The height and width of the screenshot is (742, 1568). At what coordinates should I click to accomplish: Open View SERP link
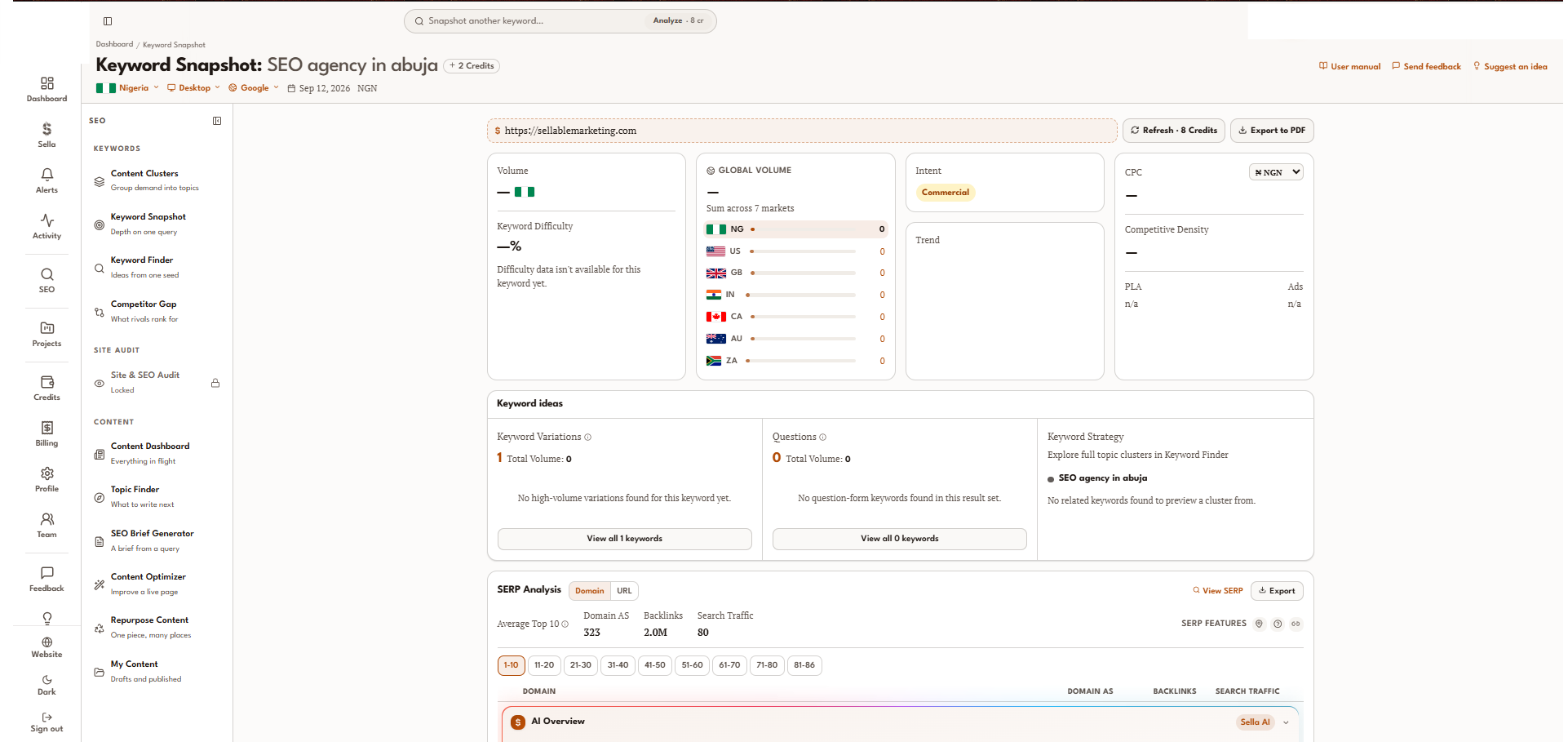click(x=1218, y=591)
